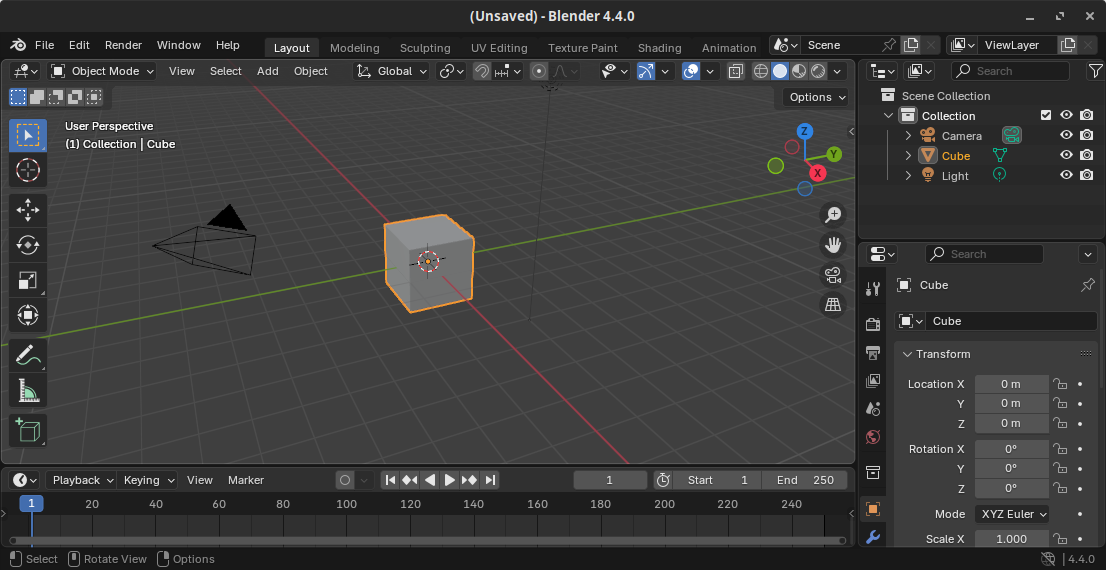Open rotation Mode XYZ Euler dropdown
Screen dimensions: 1106x570
[x=1011, y=514]
